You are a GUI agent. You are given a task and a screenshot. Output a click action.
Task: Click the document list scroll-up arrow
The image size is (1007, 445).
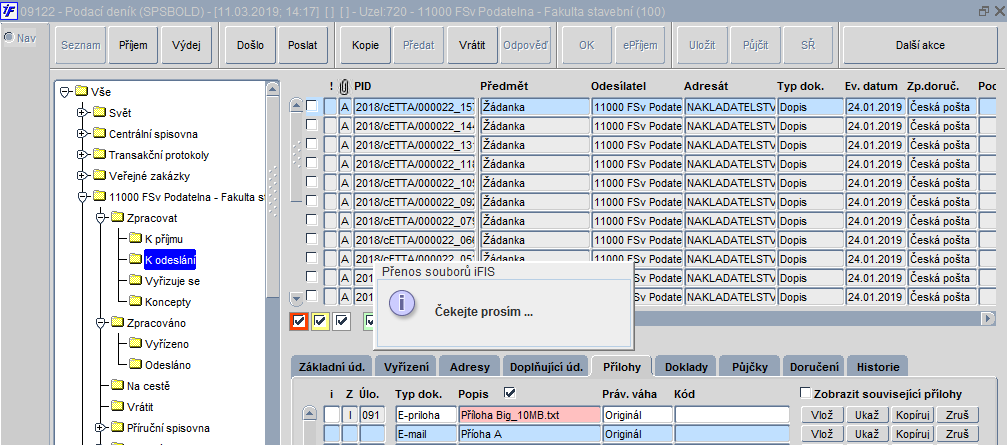[x=295, y=105]
